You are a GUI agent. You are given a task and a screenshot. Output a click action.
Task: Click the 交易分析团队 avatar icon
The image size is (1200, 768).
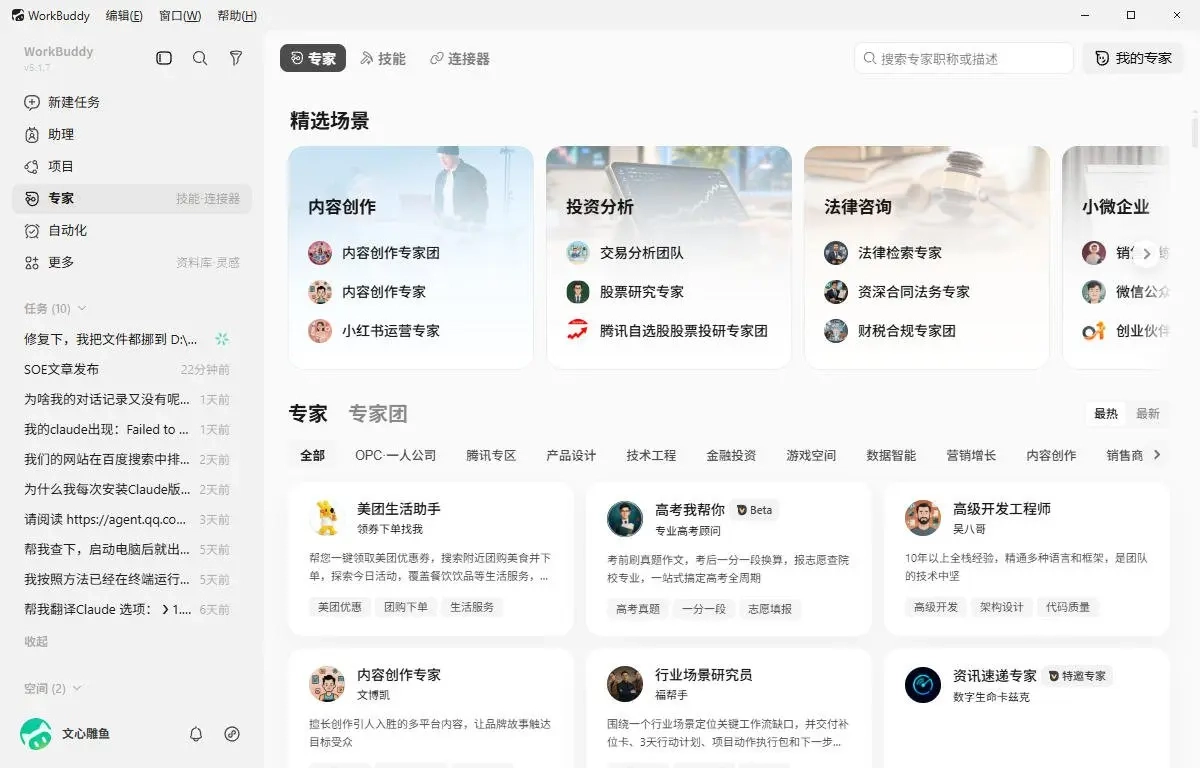[x=578, y=252]
